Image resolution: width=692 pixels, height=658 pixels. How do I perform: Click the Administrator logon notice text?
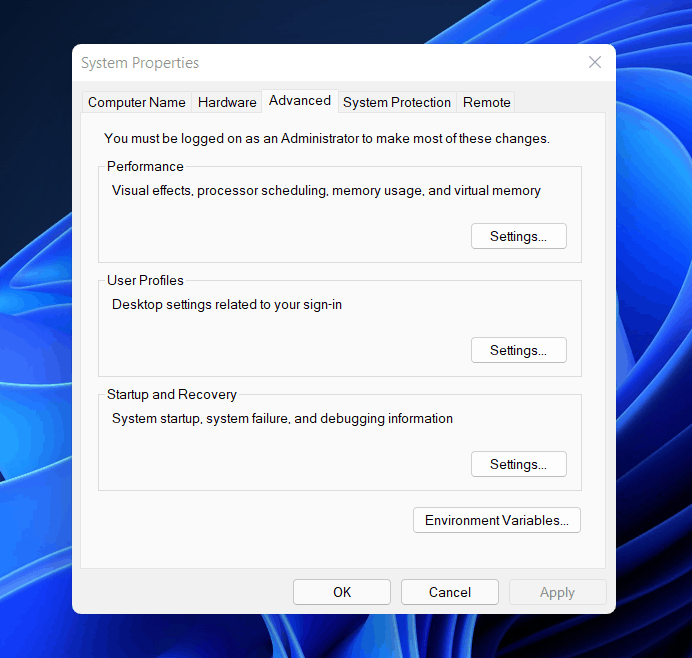click(x=327, y=139)
